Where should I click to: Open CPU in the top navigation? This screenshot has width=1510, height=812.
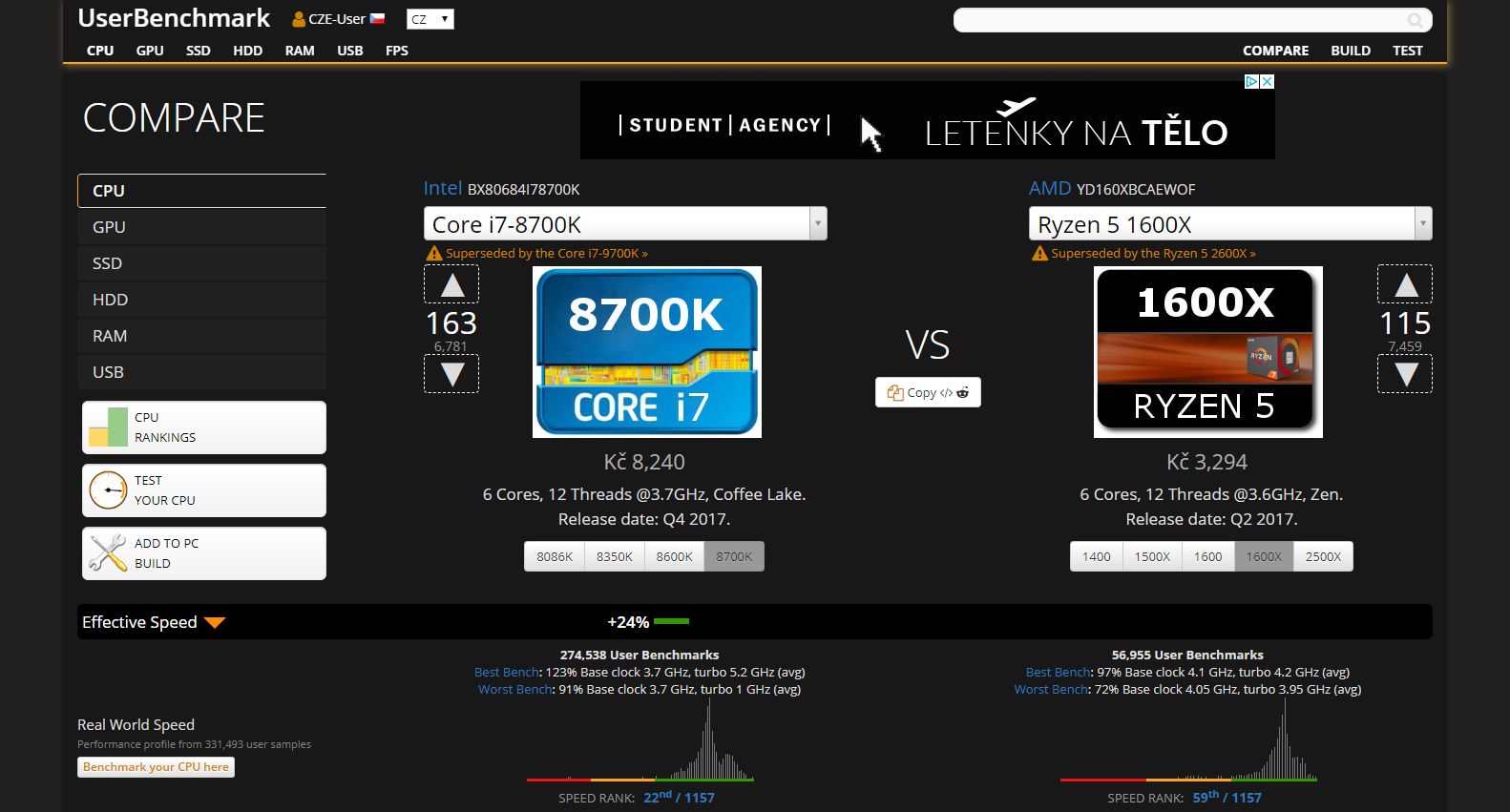100,51
